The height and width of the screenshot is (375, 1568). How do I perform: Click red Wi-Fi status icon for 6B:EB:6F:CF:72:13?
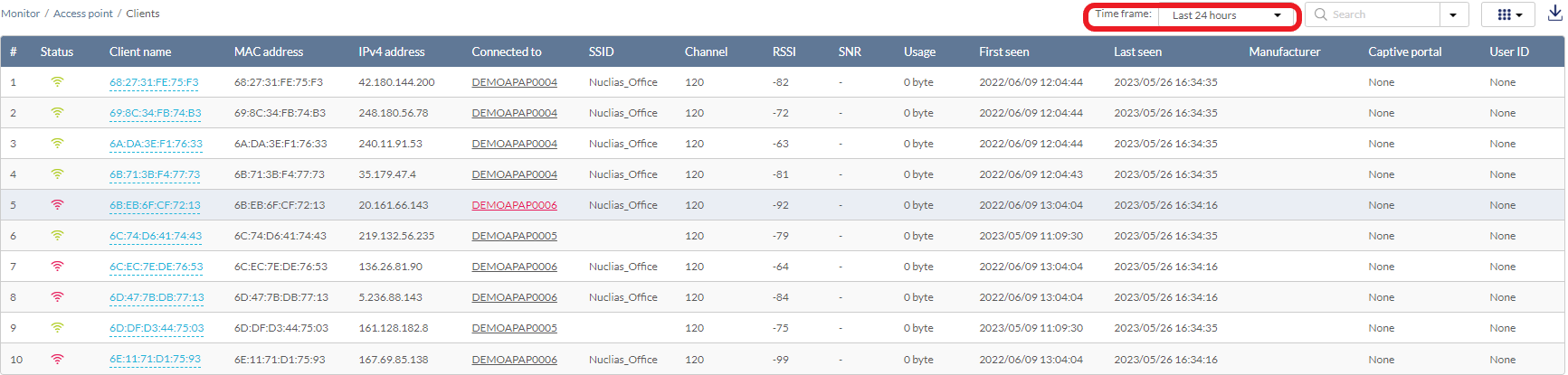point(57,205)
